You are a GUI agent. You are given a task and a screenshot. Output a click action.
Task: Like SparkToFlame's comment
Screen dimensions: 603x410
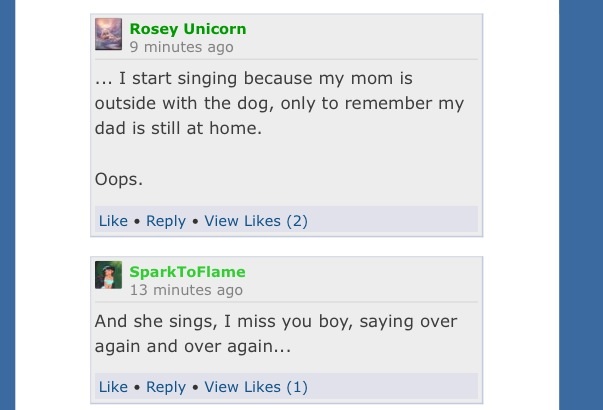[x=113, y=387]
